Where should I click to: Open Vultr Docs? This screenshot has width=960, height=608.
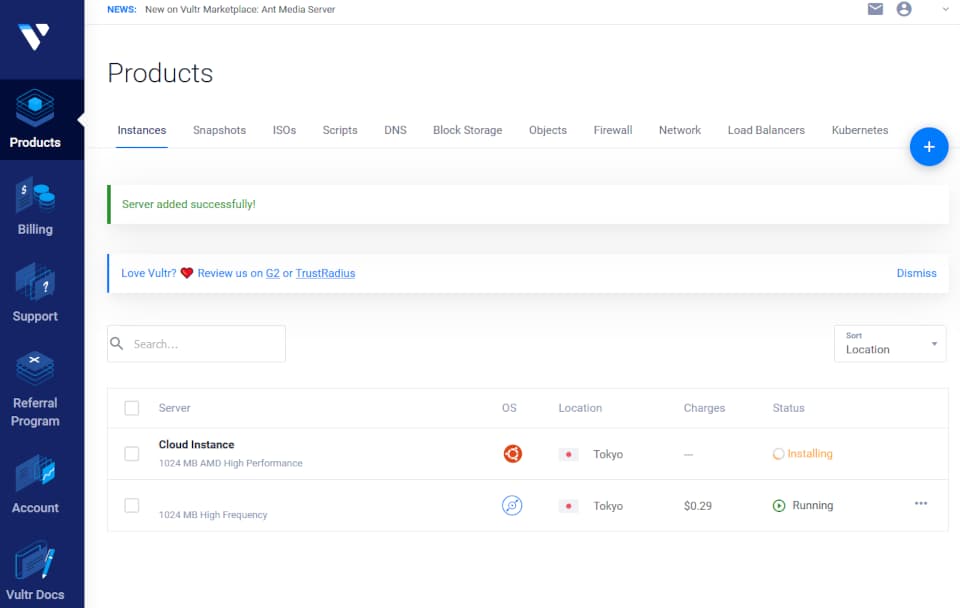tap(35, 571)
